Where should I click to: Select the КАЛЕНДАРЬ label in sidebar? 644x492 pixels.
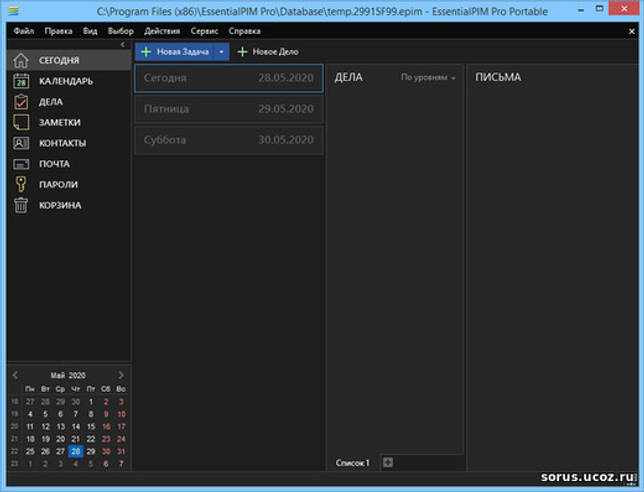pos(66,81)
